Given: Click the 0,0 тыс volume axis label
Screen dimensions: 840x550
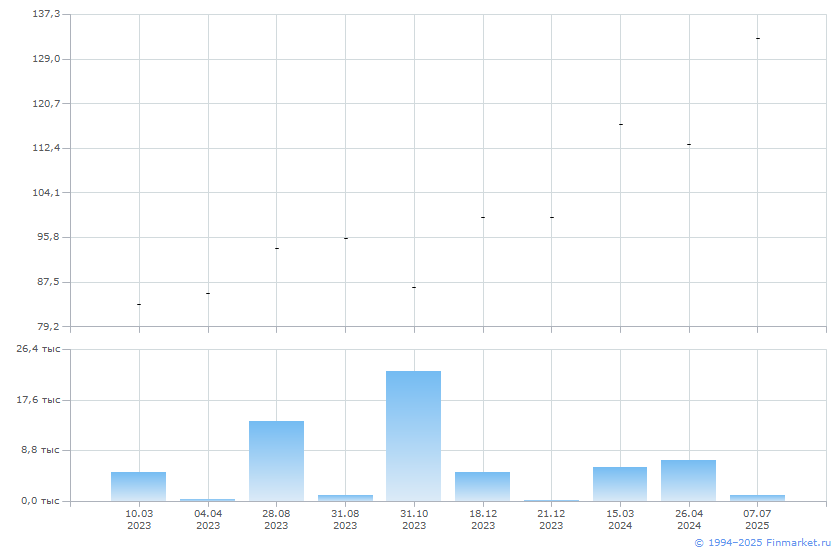Looking at the screenshot, I should click(x=40, y=501).
